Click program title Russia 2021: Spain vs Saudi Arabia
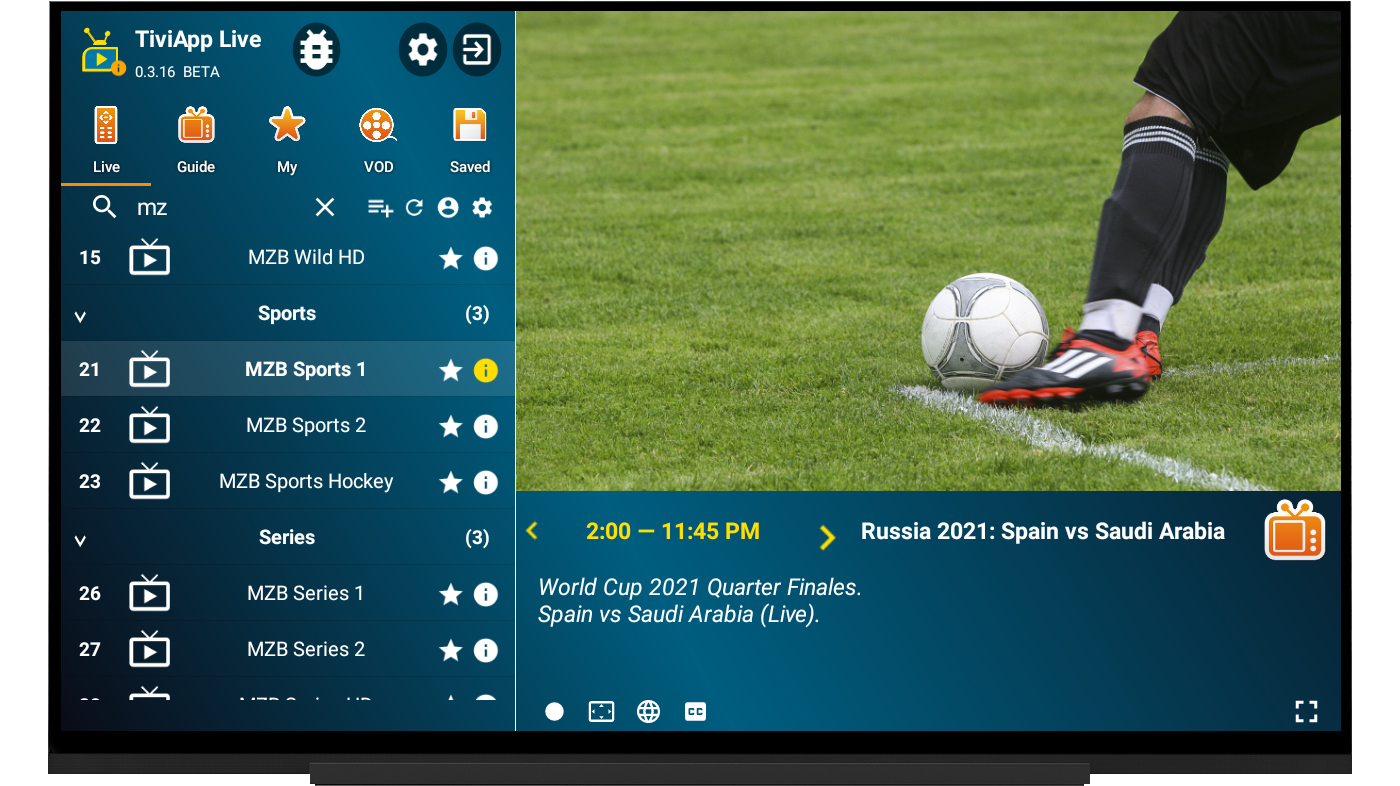1400x786 pixels. click(x=1043, y=531)
